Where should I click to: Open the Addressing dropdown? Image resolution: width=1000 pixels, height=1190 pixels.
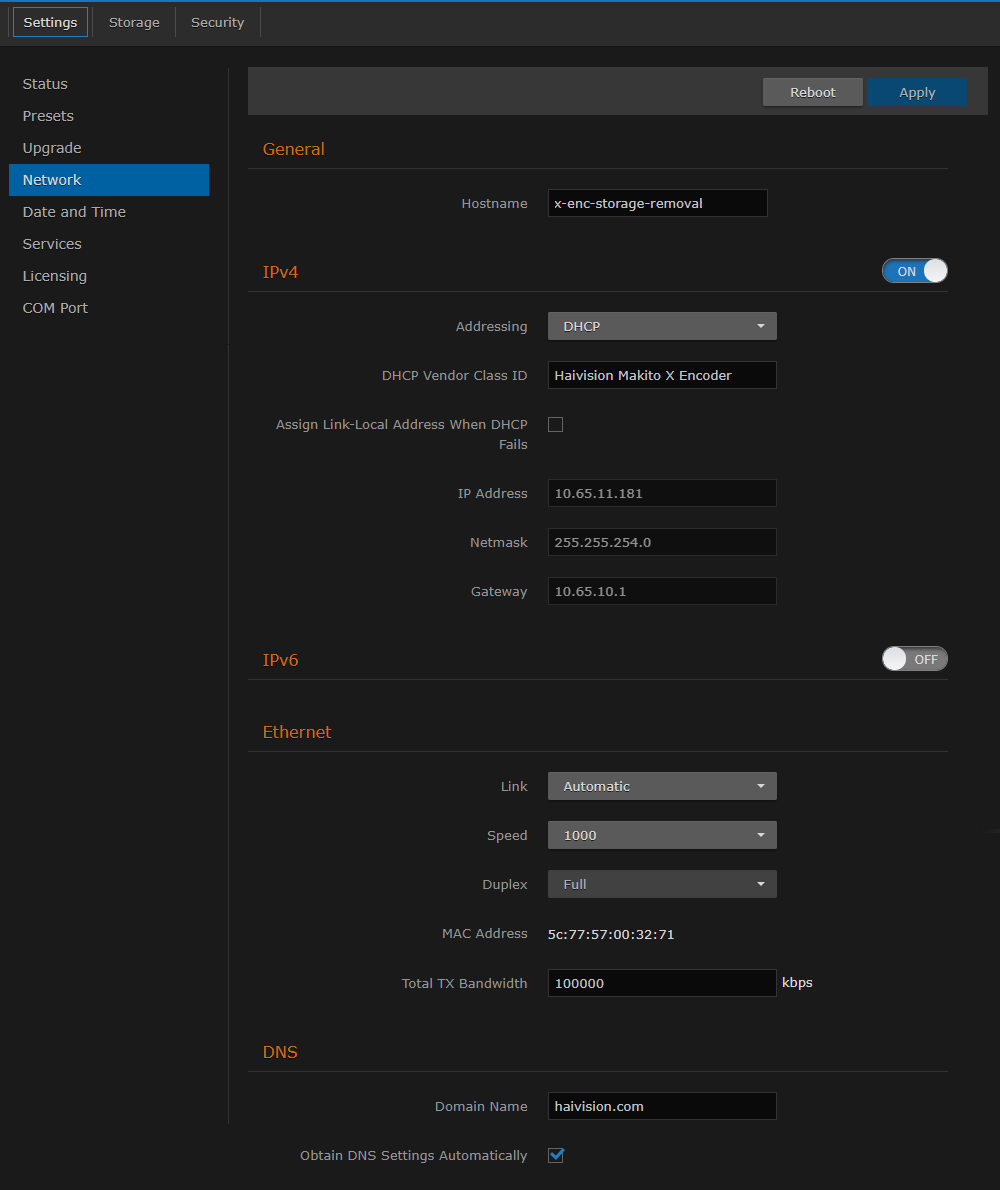point(662,325)
